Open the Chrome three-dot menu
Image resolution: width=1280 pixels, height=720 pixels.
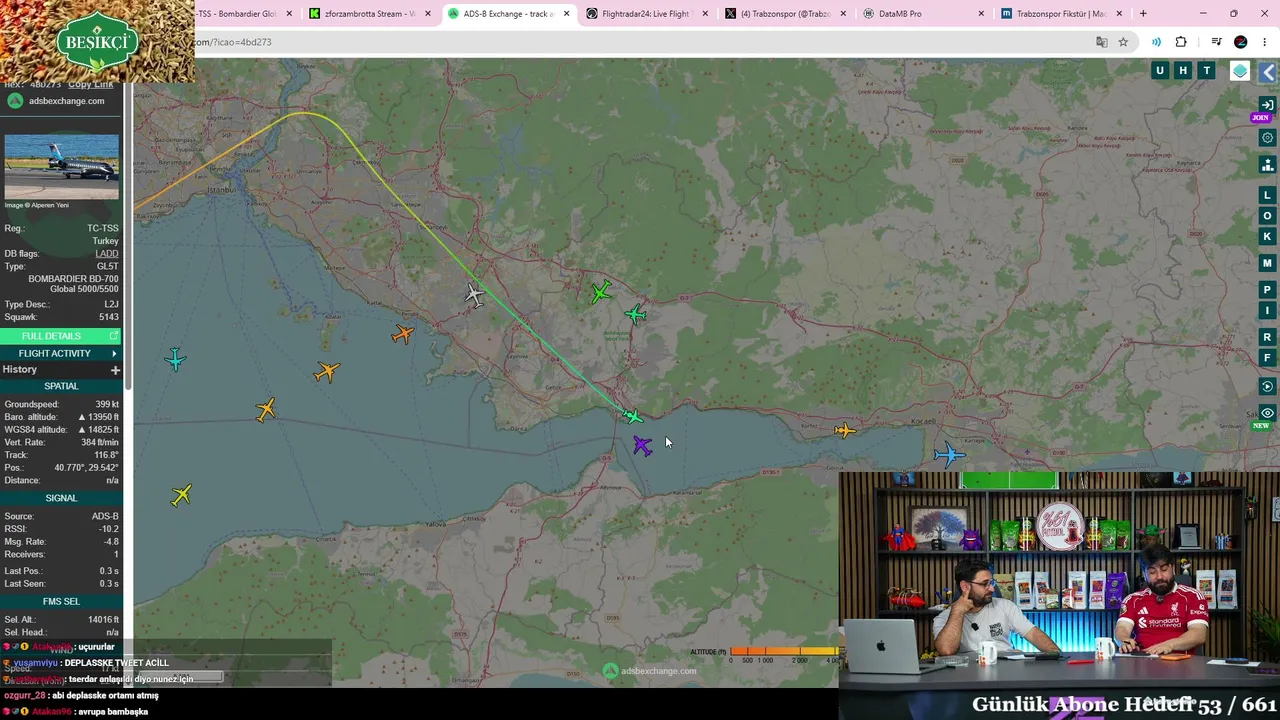tap(1265, 42)
